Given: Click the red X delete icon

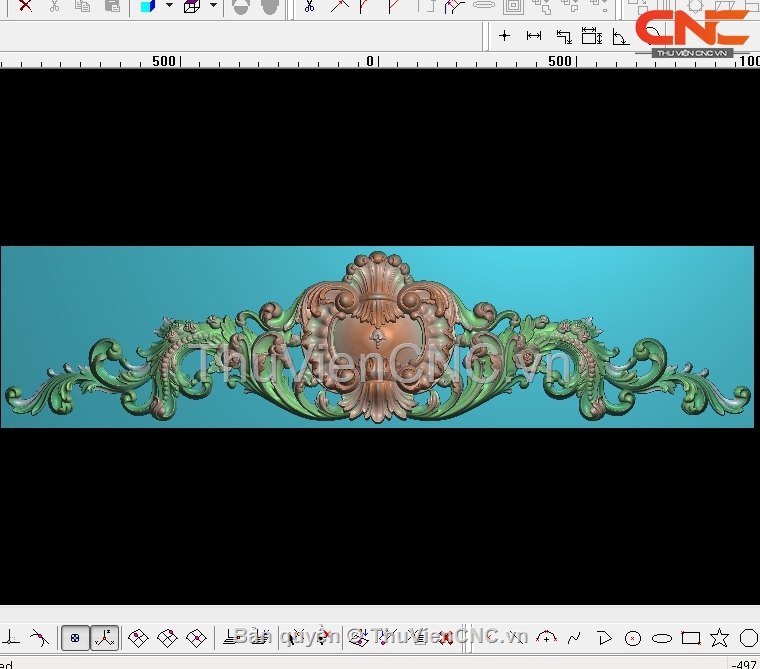Looking at the screenshot, I should [25, 6].
